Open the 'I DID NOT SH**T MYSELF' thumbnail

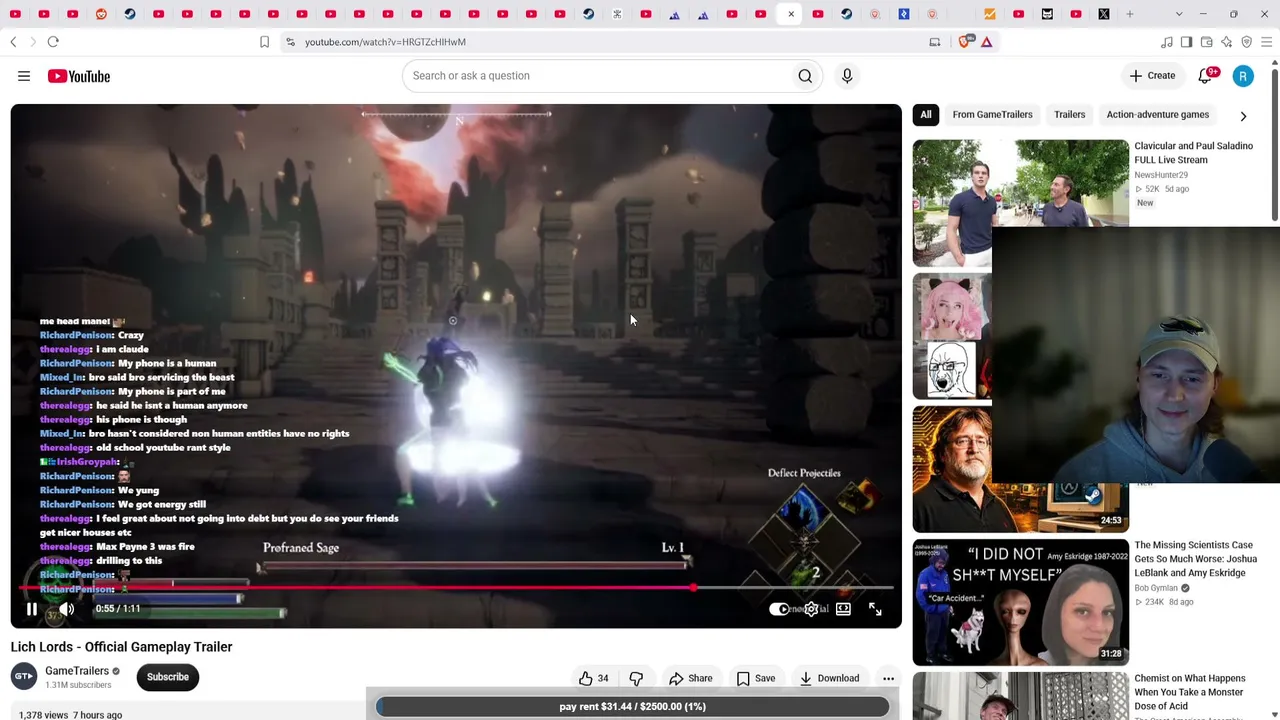[1020, 603]
